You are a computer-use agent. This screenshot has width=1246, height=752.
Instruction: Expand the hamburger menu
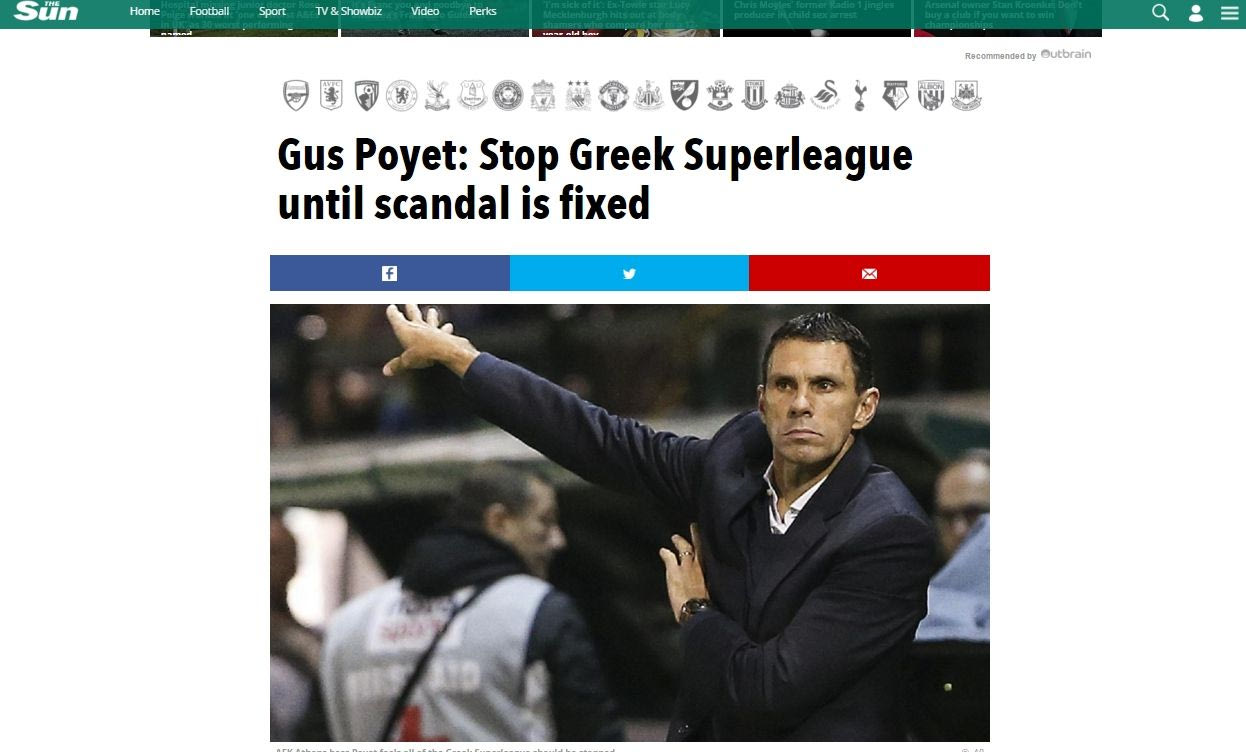click(x=1230, y=13)
